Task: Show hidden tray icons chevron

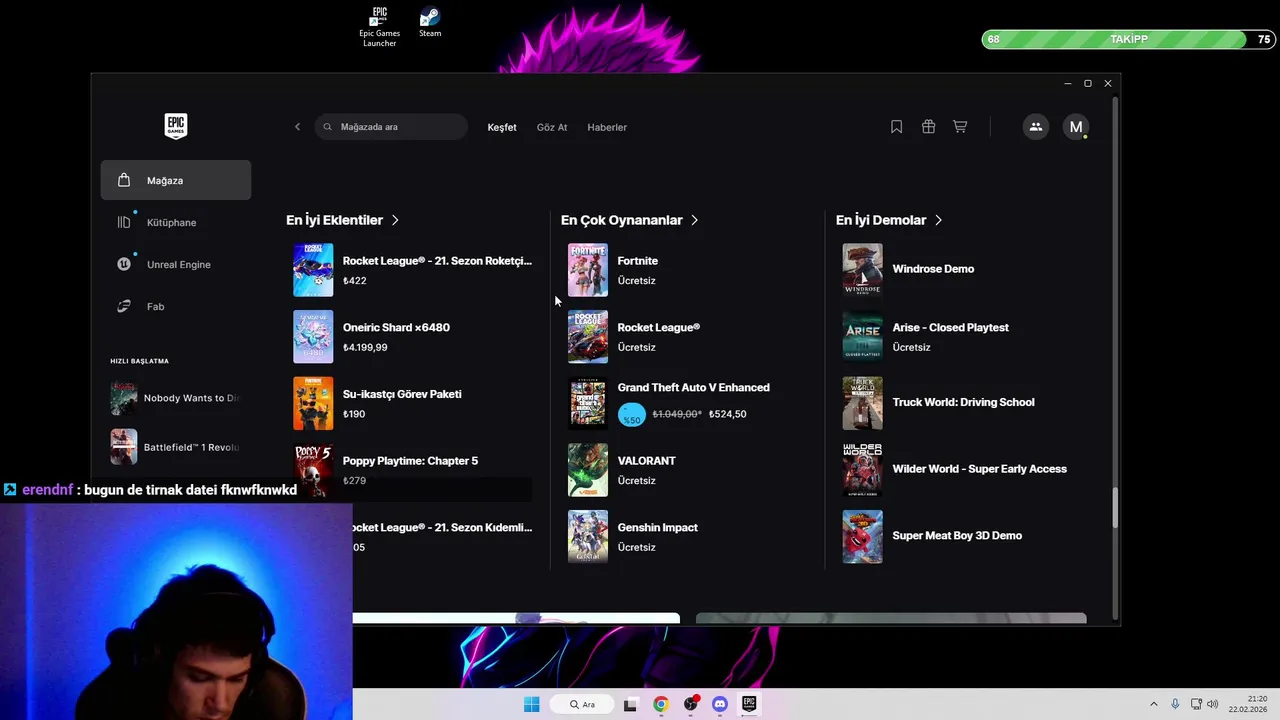Action: coord(1153,704)
